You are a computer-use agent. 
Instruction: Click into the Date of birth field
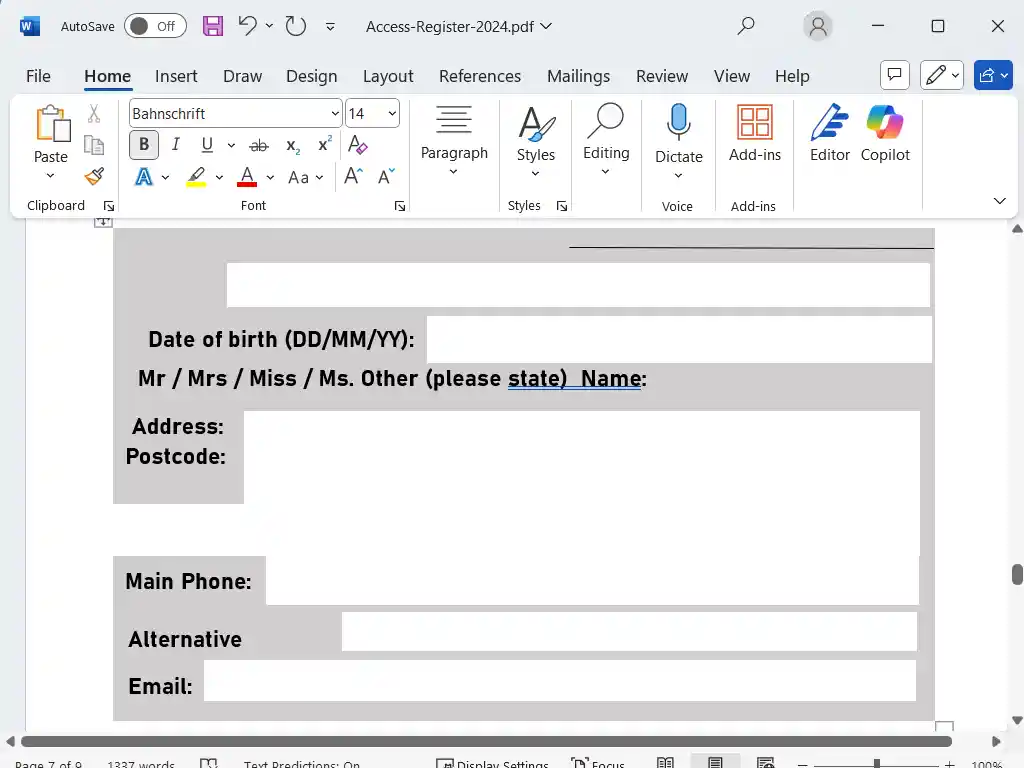(678, 340)
